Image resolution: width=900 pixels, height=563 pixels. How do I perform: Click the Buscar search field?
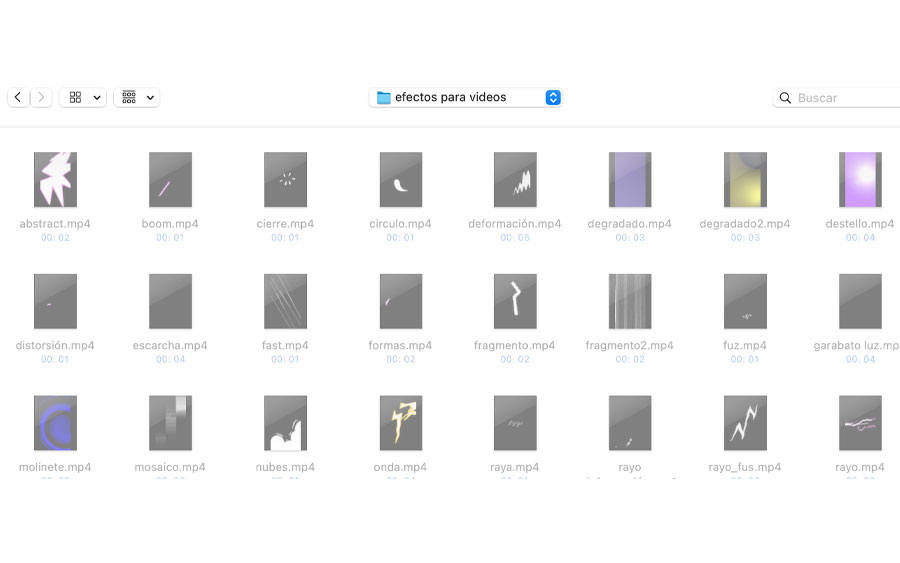(x=845, y=98)
